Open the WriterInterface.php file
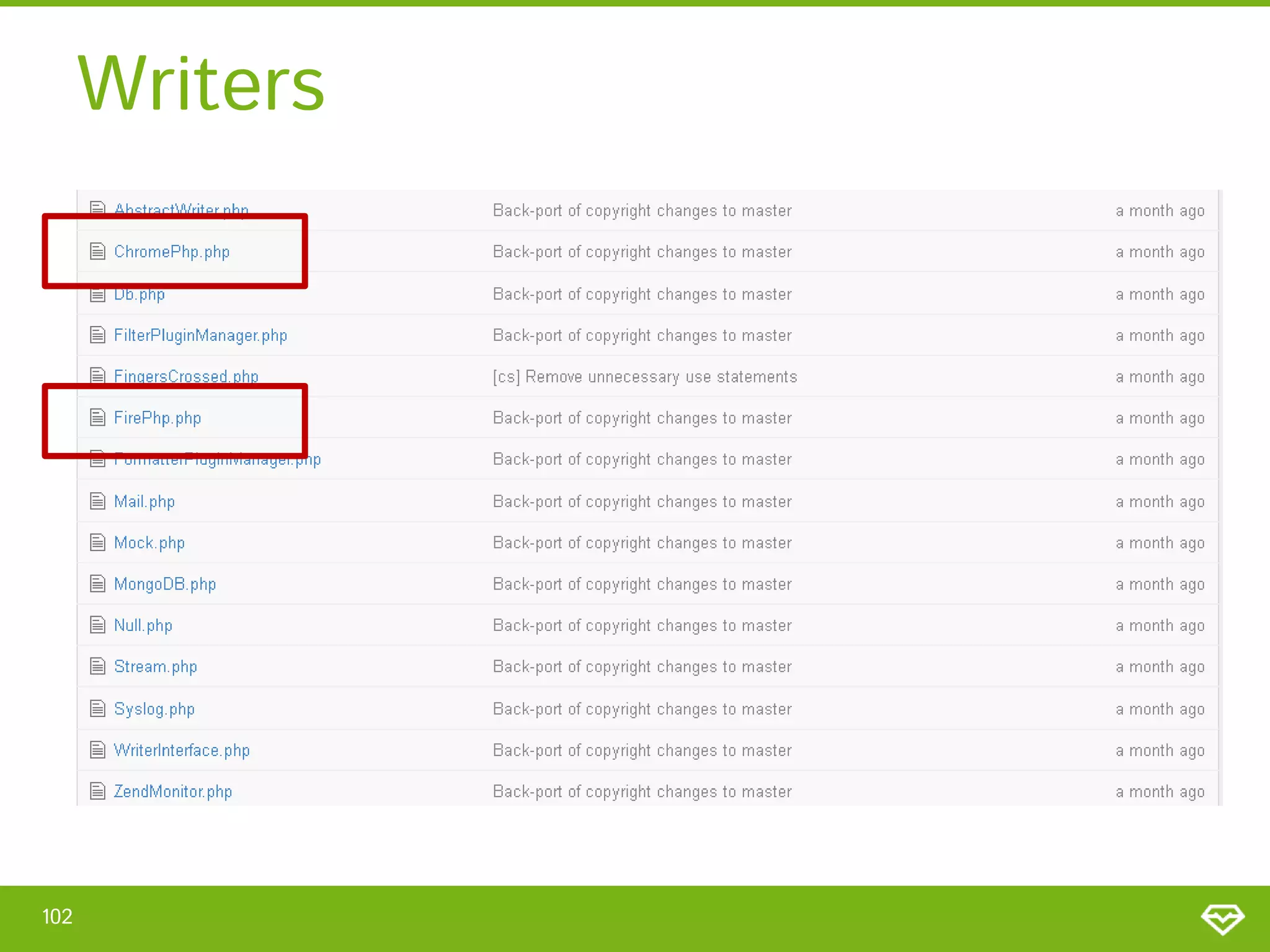Screen dimensions: 1270x952 182,751
